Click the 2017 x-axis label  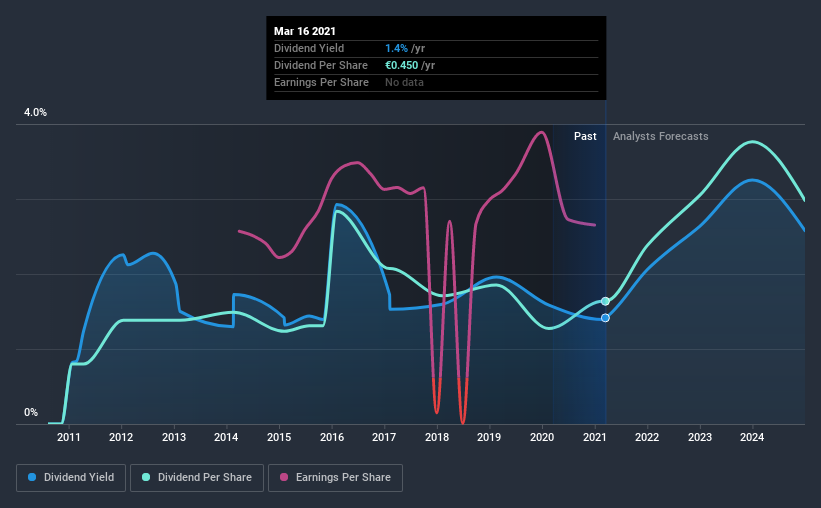(384, 437)
